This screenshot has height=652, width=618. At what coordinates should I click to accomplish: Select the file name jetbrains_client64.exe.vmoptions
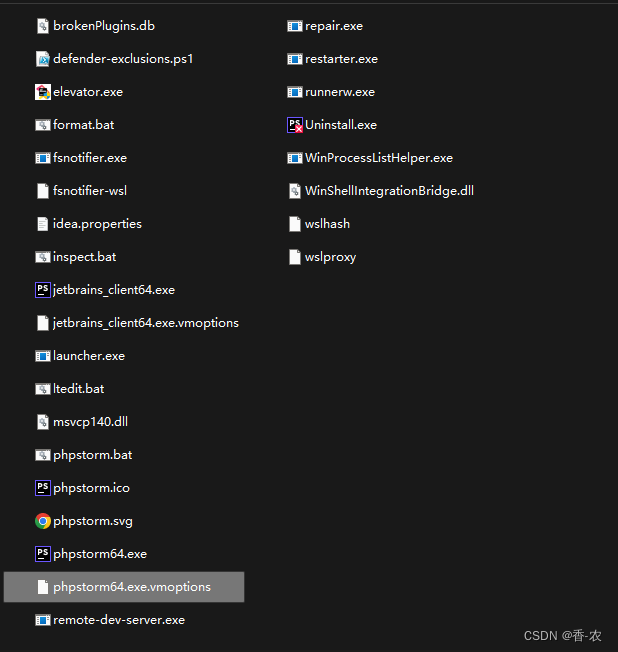[146, 323]
